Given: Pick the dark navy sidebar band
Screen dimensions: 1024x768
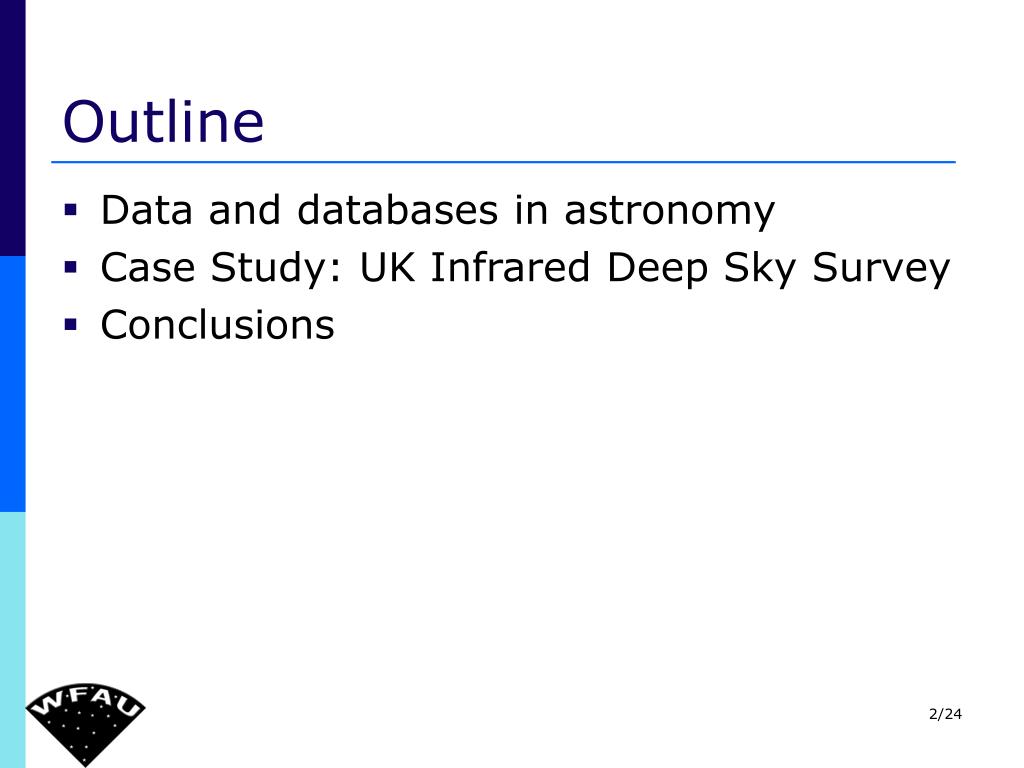Looking at the screenshot, I should (12, 128).
